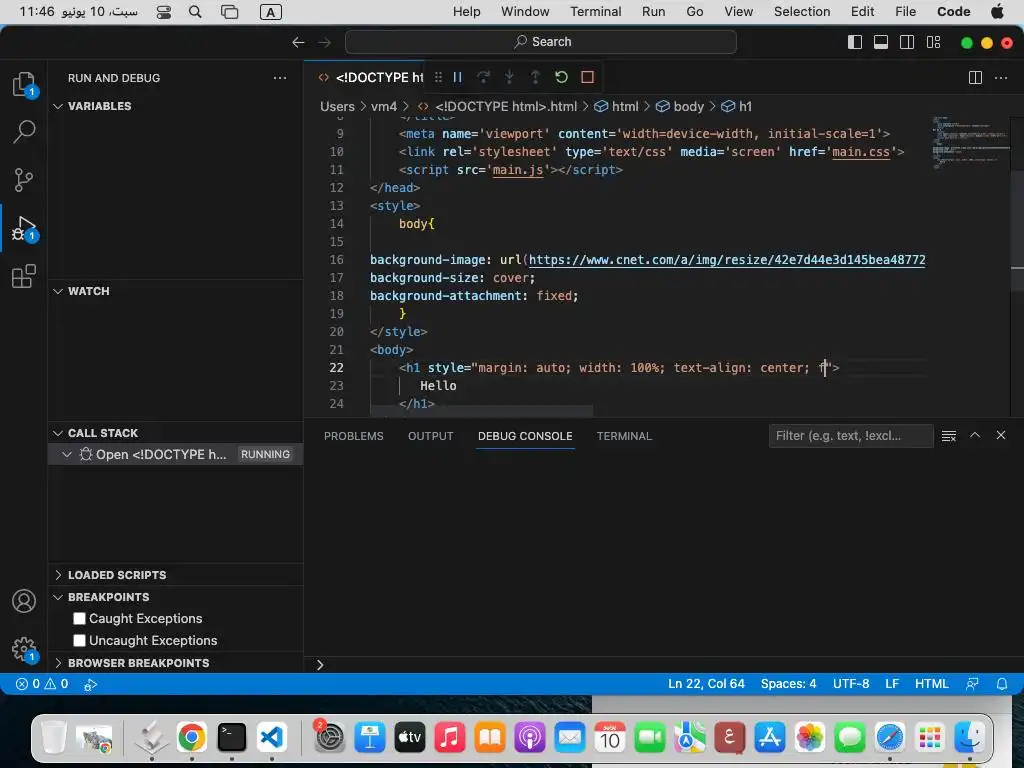Click the title bar Search box

pos(541,42)
